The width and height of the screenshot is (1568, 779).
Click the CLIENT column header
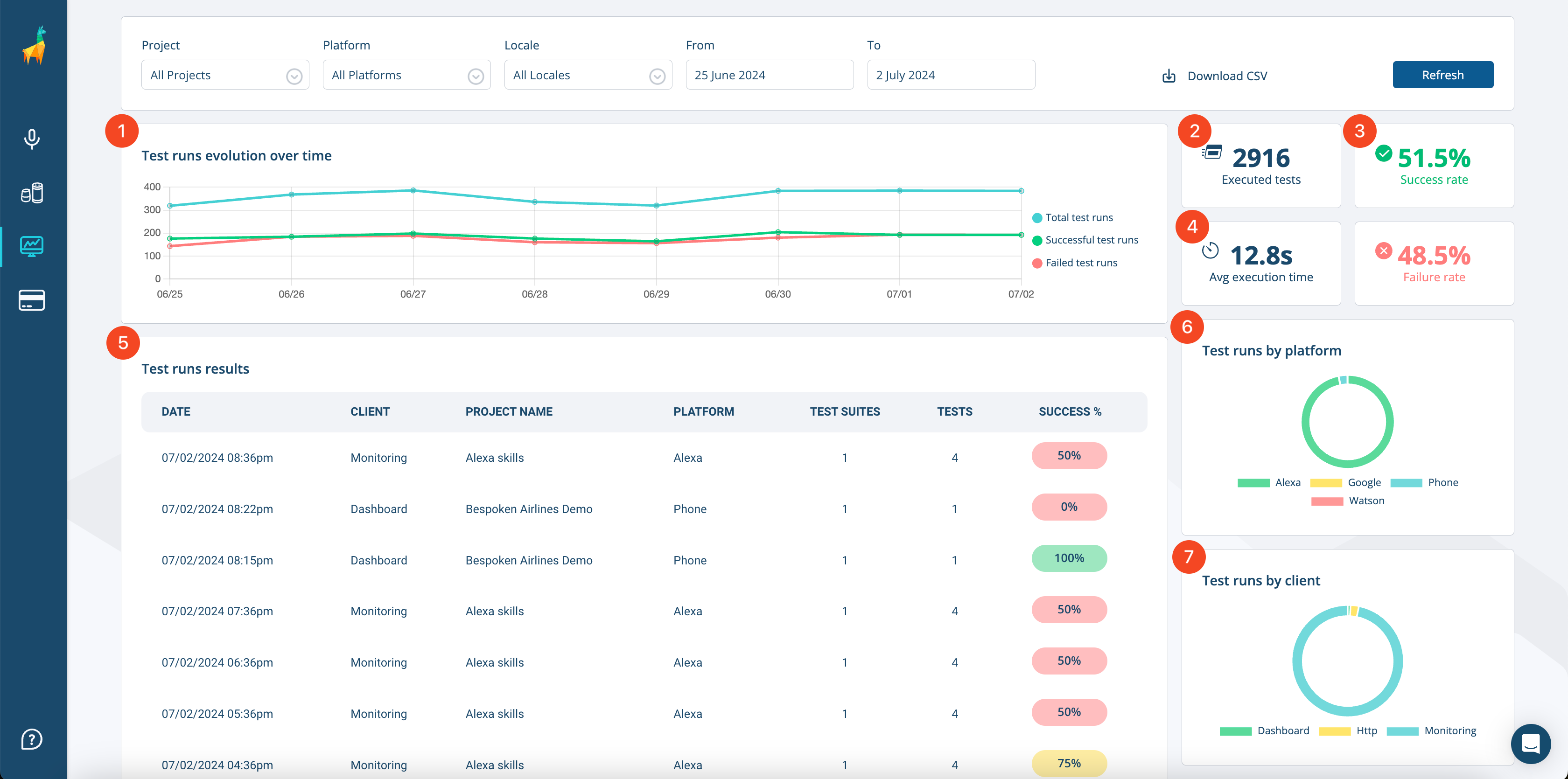pyautogui.click(x=370, y=412)
